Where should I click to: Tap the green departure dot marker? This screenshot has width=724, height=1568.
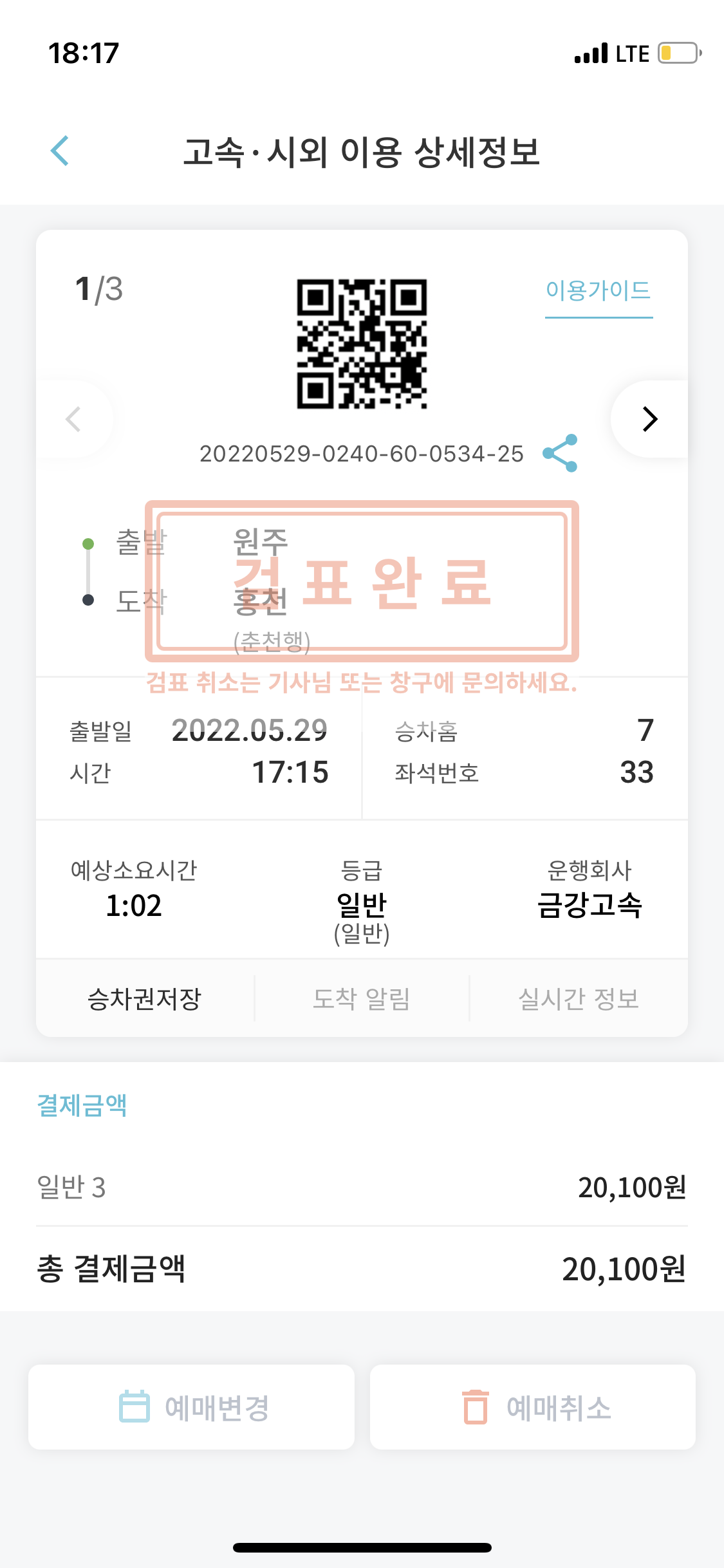click(88, 544)
